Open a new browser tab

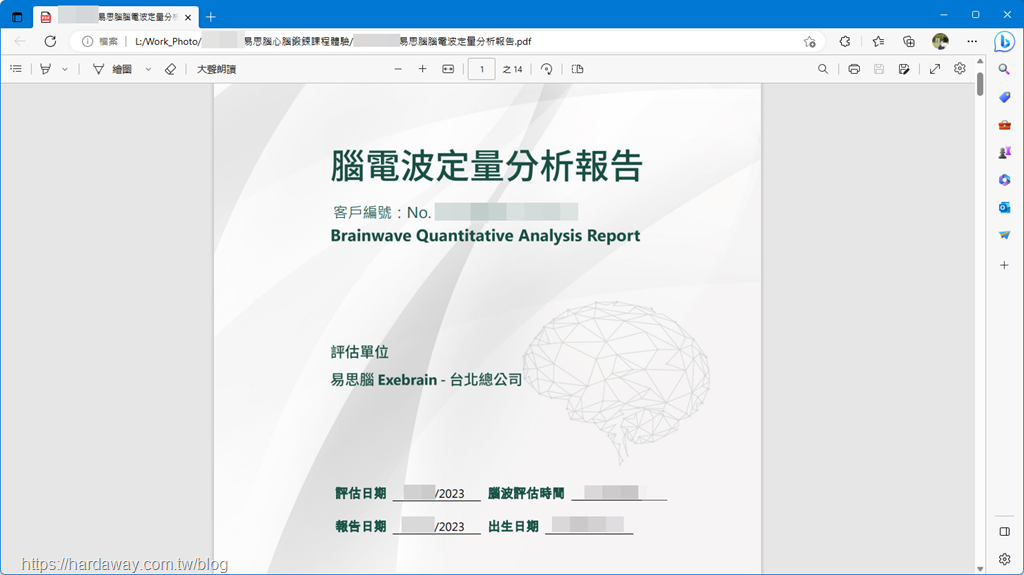pos(210,17)
